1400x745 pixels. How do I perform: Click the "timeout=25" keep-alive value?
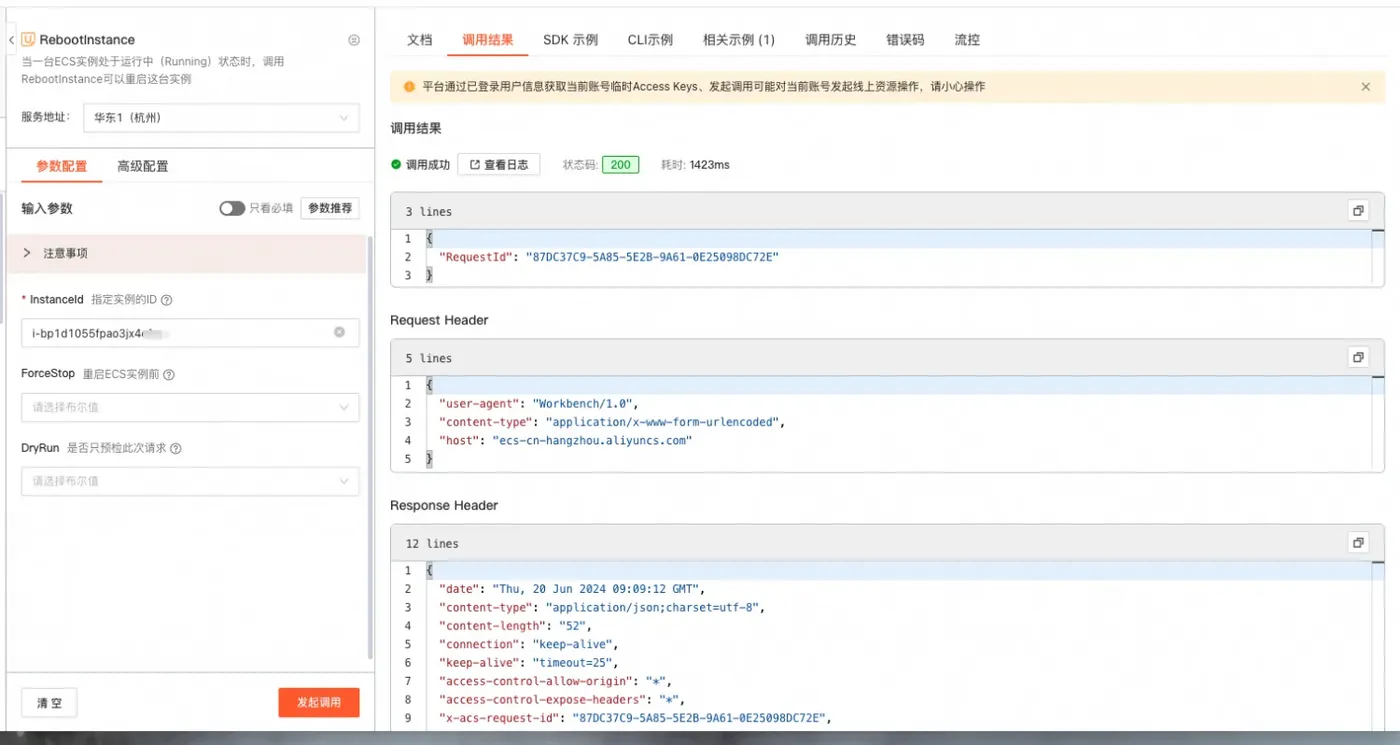pos(575,662)
